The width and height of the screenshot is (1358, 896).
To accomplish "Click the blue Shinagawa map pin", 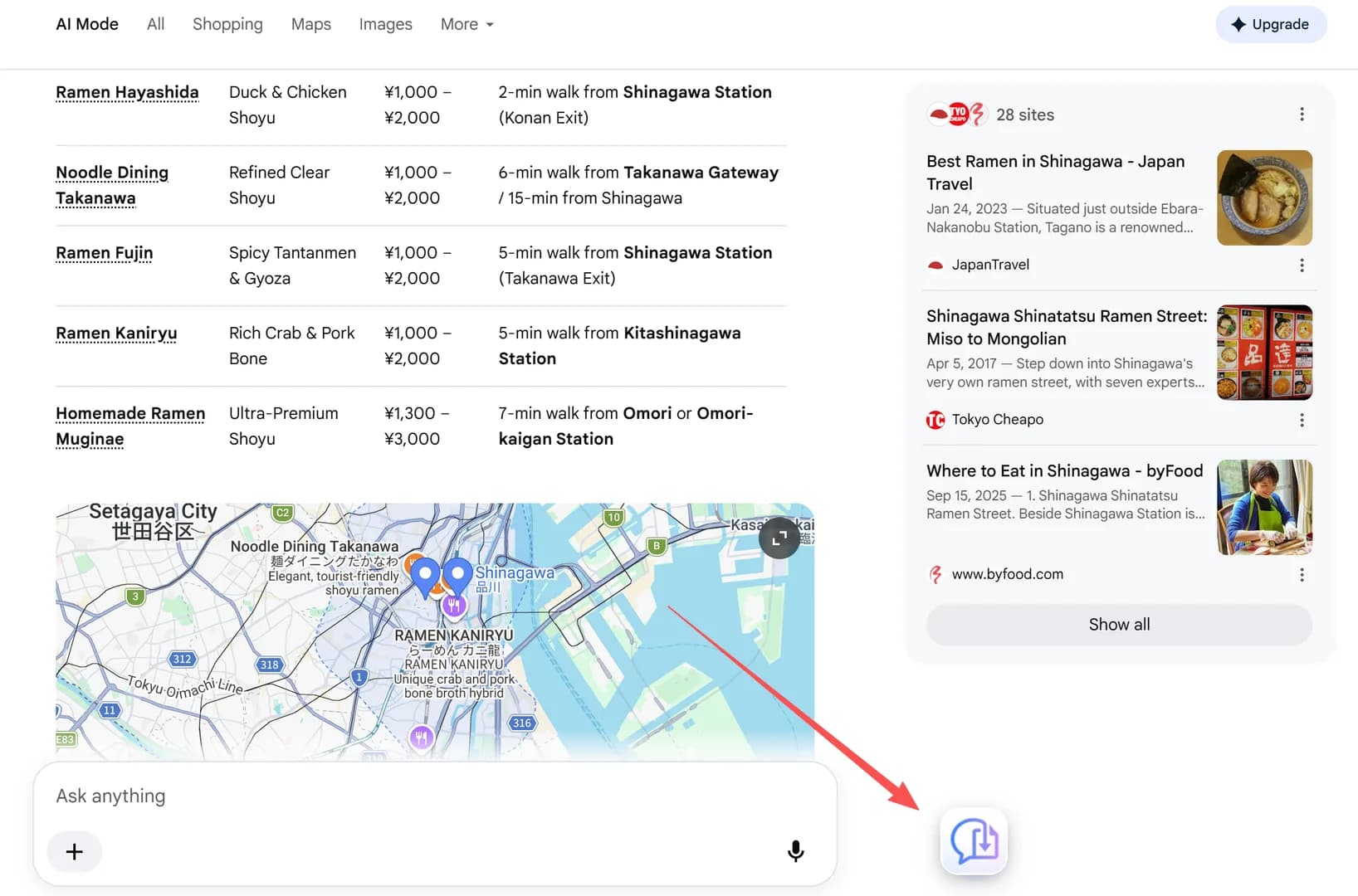I will [x=457, y=577].
